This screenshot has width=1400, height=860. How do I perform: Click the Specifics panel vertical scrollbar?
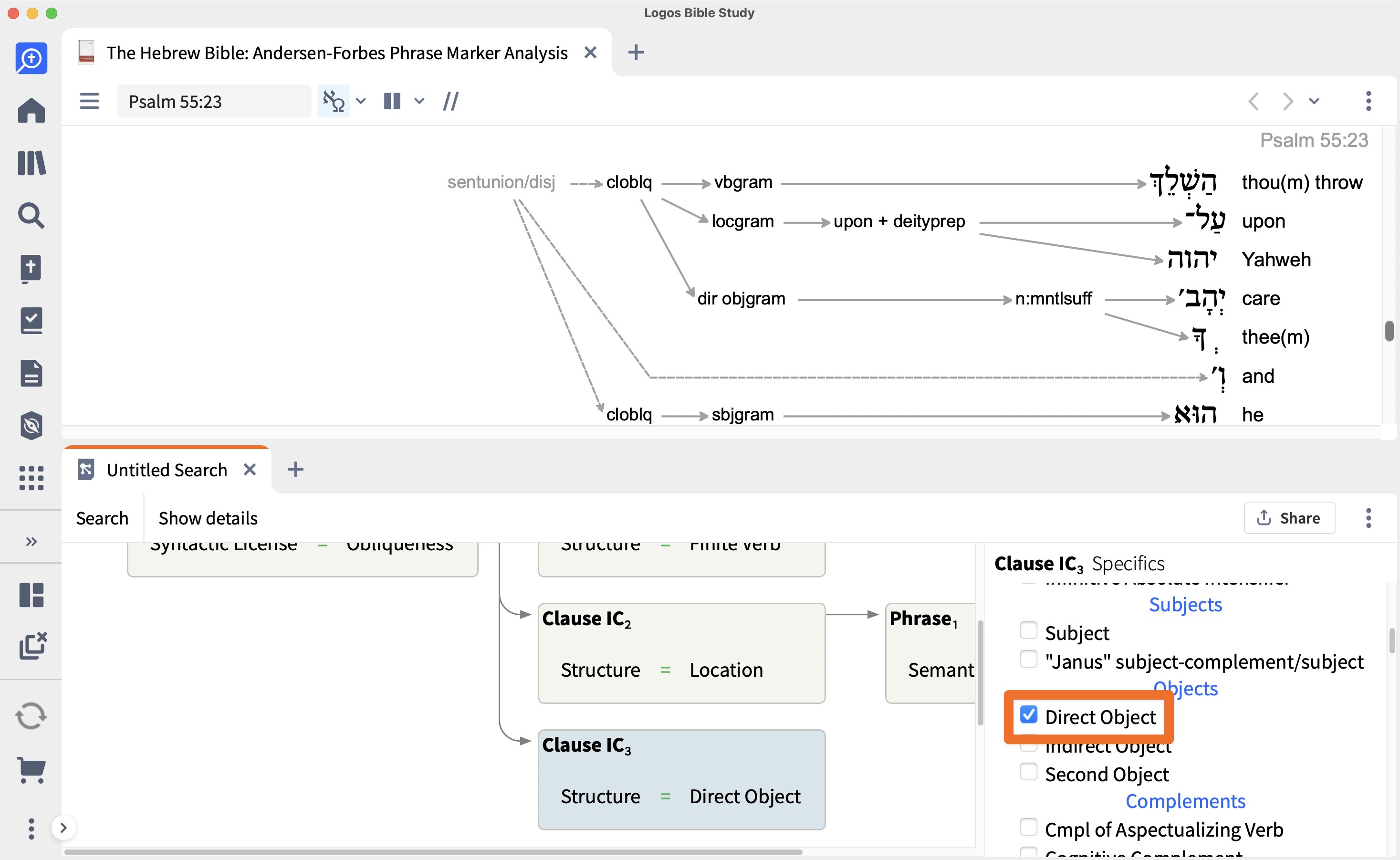coord(1392,640)
